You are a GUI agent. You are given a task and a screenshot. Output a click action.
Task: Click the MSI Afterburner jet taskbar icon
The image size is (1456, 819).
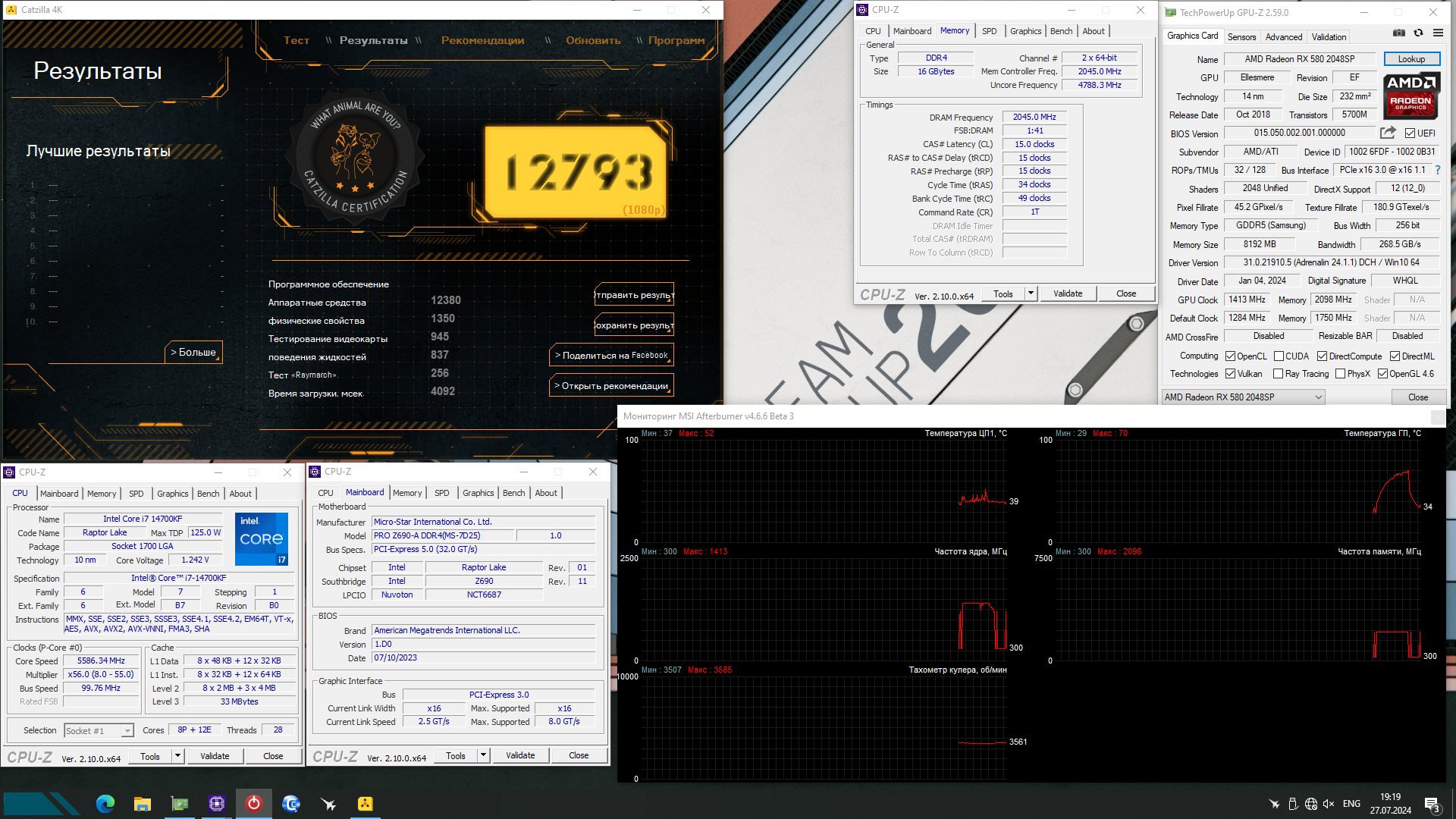(328, 803)
